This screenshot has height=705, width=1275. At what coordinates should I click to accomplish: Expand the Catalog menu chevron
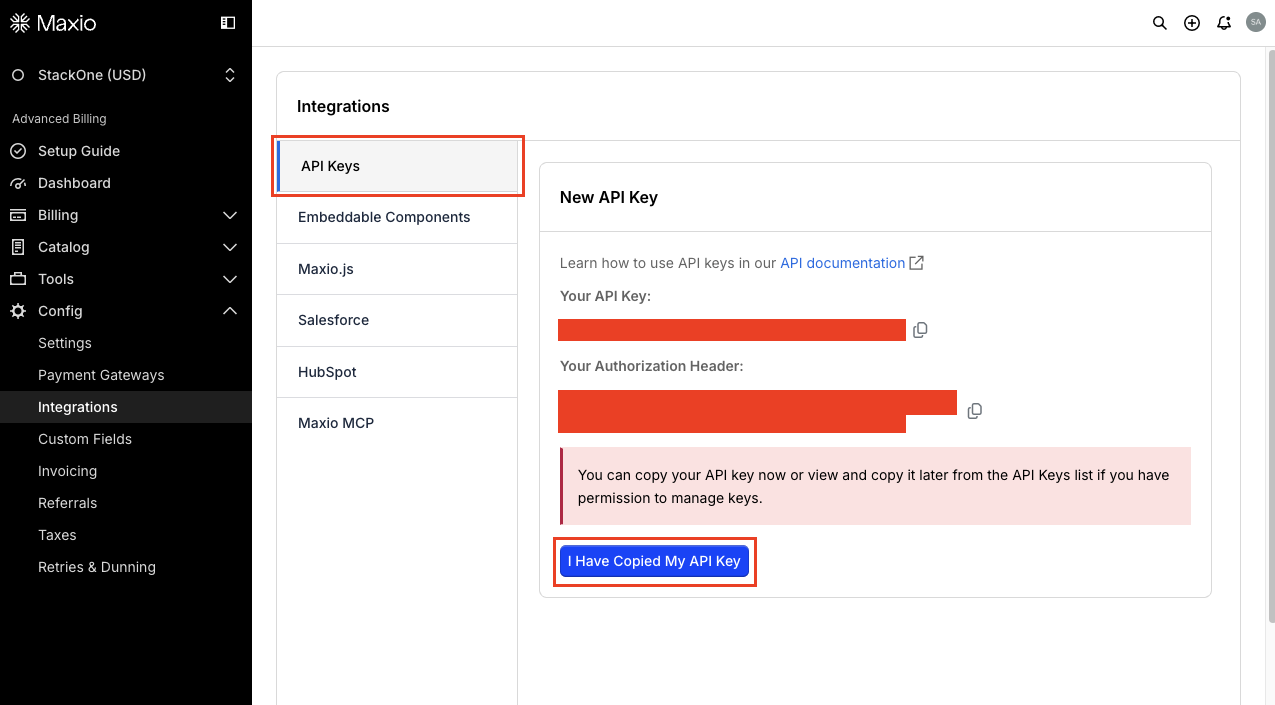click(230, 247)
